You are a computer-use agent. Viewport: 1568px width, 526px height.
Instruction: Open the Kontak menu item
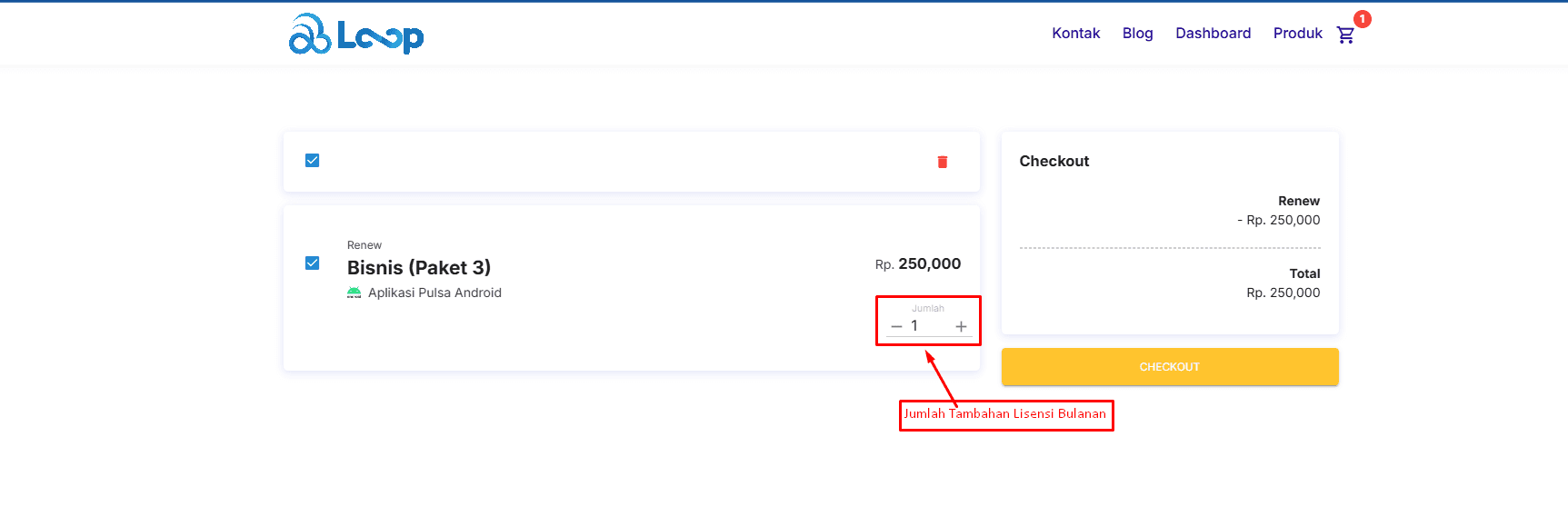pos(1075,34)
